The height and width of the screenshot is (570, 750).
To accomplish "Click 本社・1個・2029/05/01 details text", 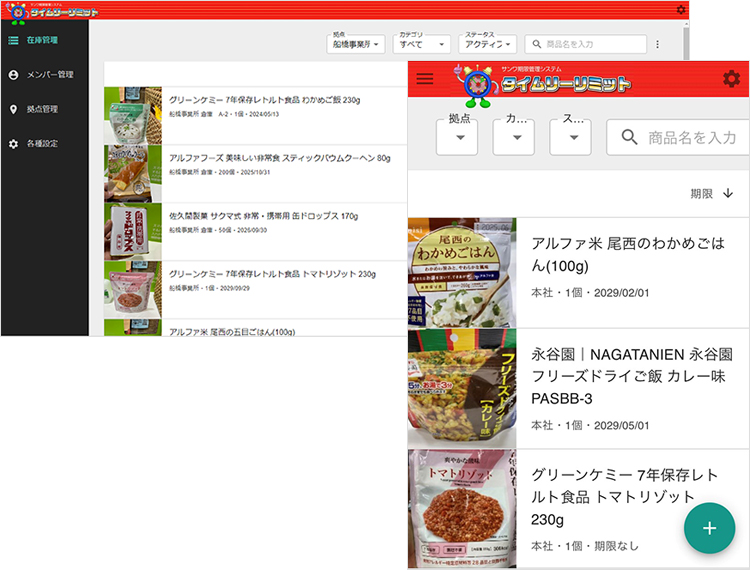I will (x=590, y=425).
